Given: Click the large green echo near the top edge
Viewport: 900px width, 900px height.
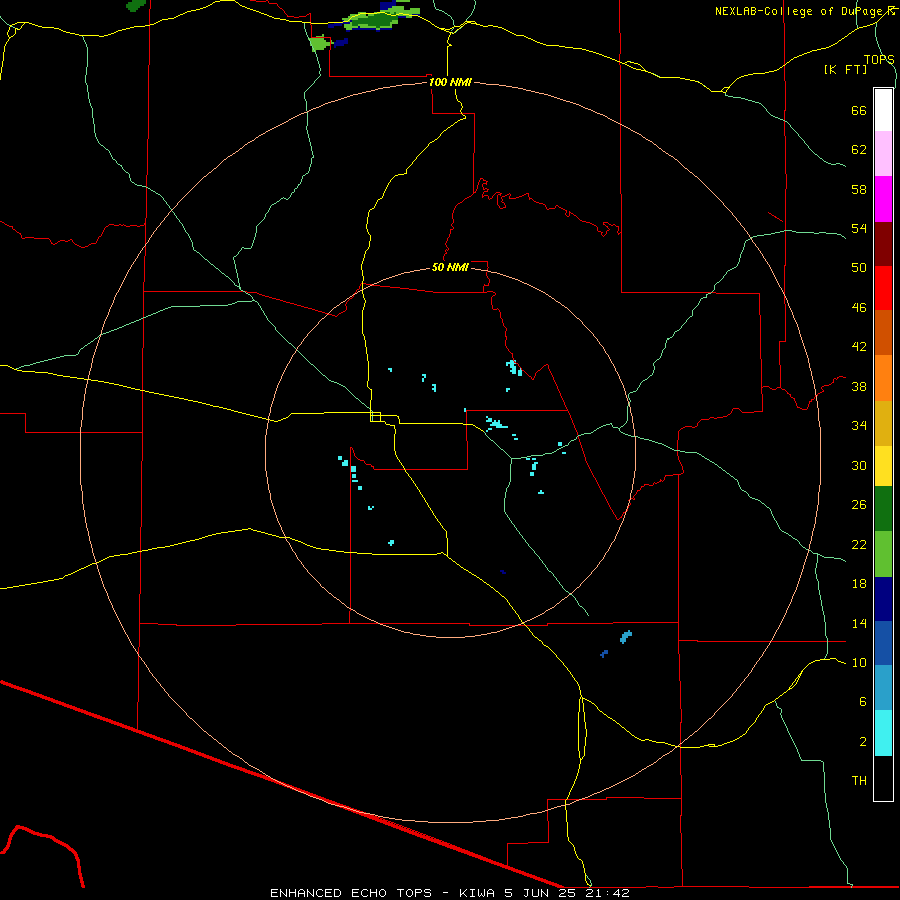Looking at the screenshot, I should [x=379, y=18].
